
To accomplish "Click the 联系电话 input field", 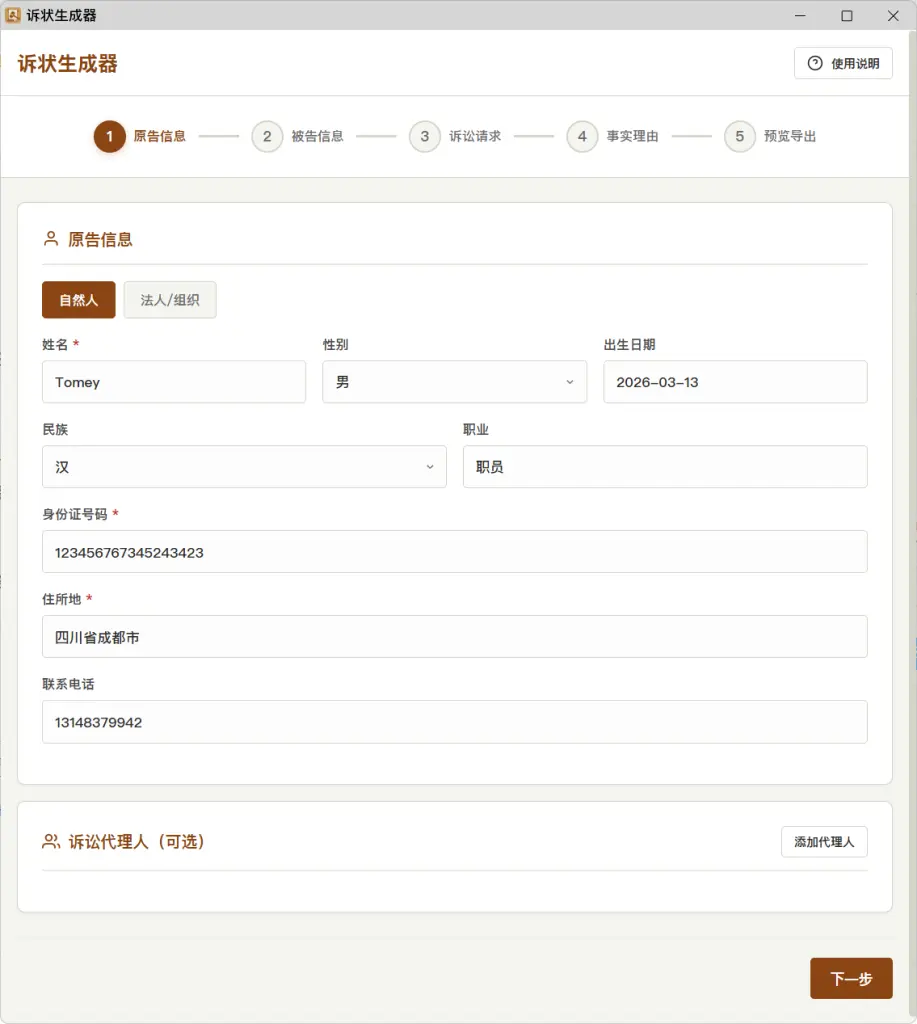I will click(454, 722).
